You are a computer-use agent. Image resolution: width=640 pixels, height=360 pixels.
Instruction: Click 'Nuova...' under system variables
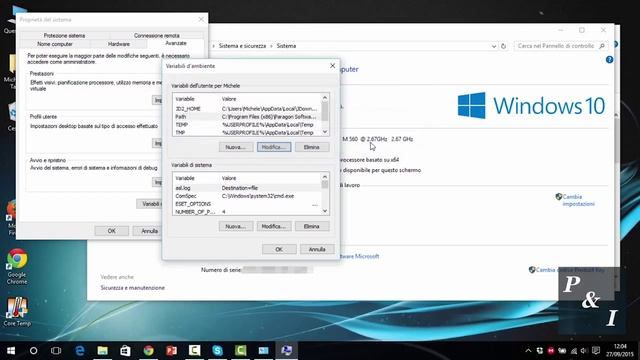(x=236, y=226)
